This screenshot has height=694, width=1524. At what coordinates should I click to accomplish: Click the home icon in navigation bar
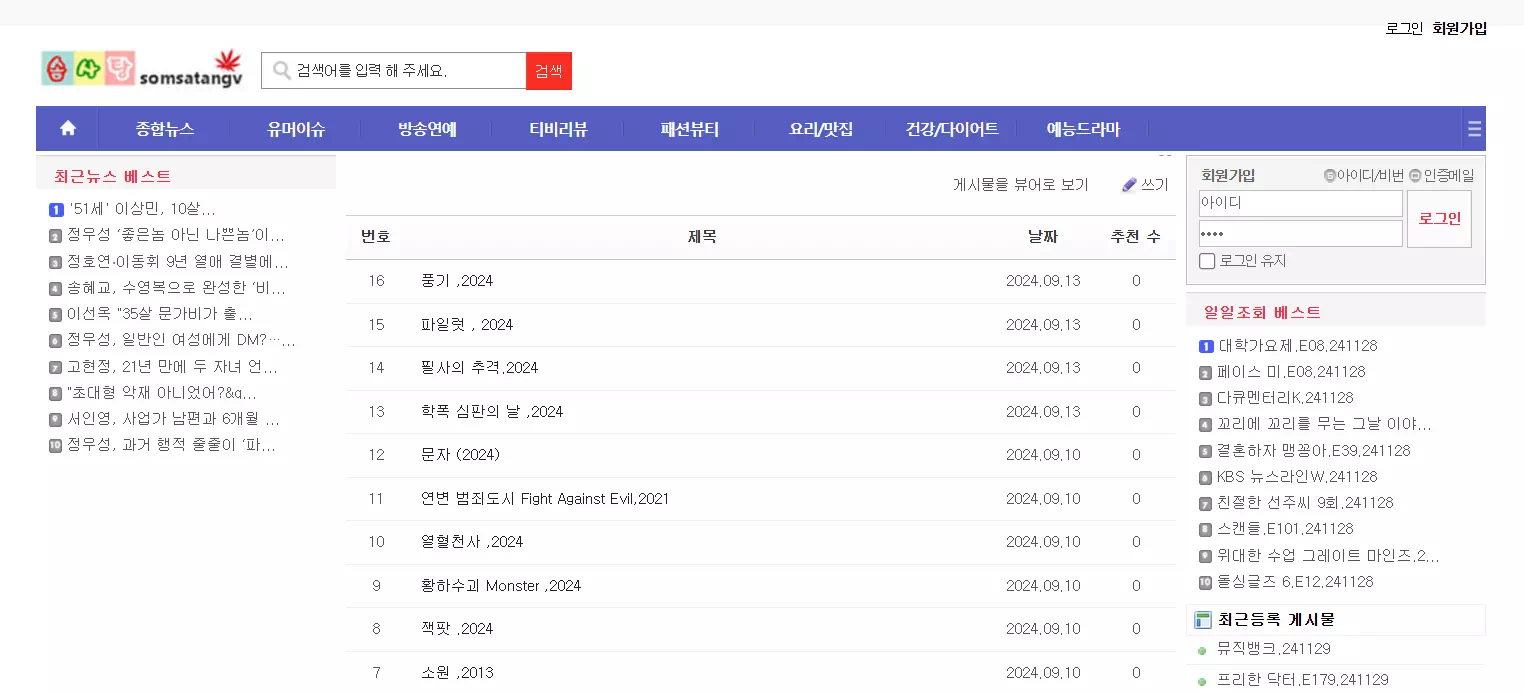(68, 128)
